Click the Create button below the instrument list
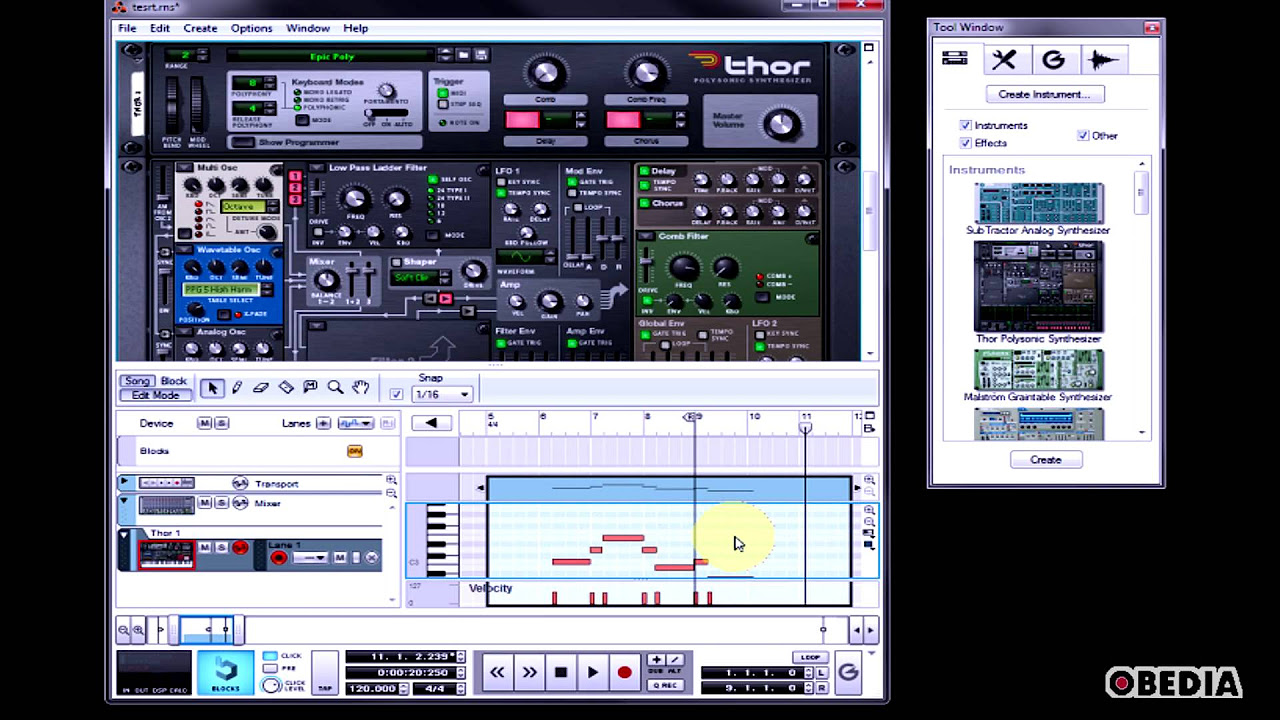This screenshot has height=720, width=1280. [1045, 459]
